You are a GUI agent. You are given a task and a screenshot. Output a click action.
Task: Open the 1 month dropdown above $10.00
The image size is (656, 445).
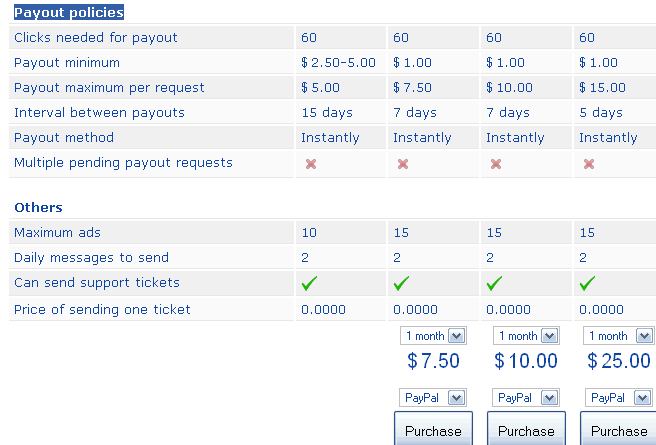[x=526, y=336]
